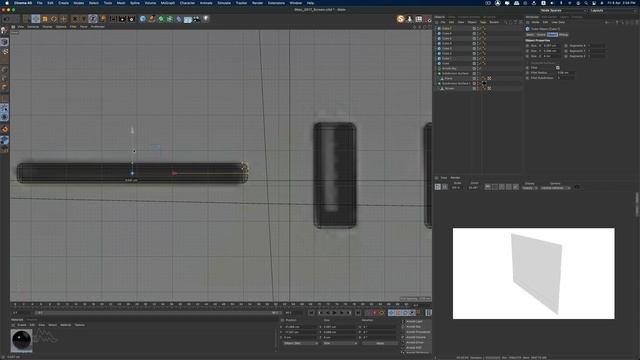Viewport: 640px width, 360px height.
Task: Click the Make Editable sidebar icon
Action: pos(4,31)
